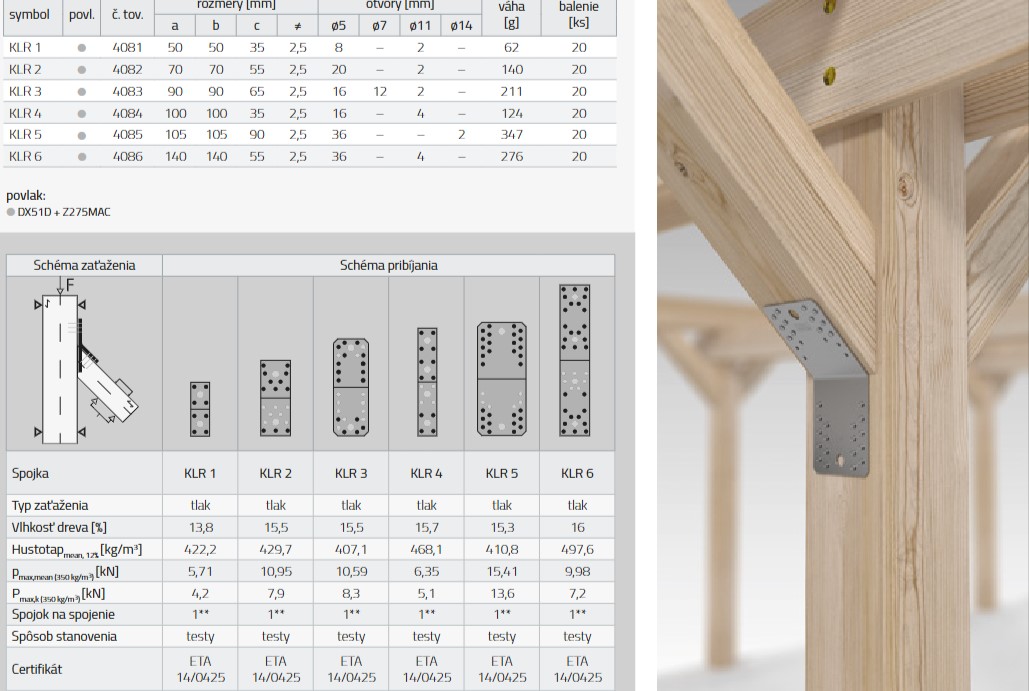Select the KLR 3 nailing pattern diagram
The width and height of the screenshot is (1029, 691).
pos(351,387)
